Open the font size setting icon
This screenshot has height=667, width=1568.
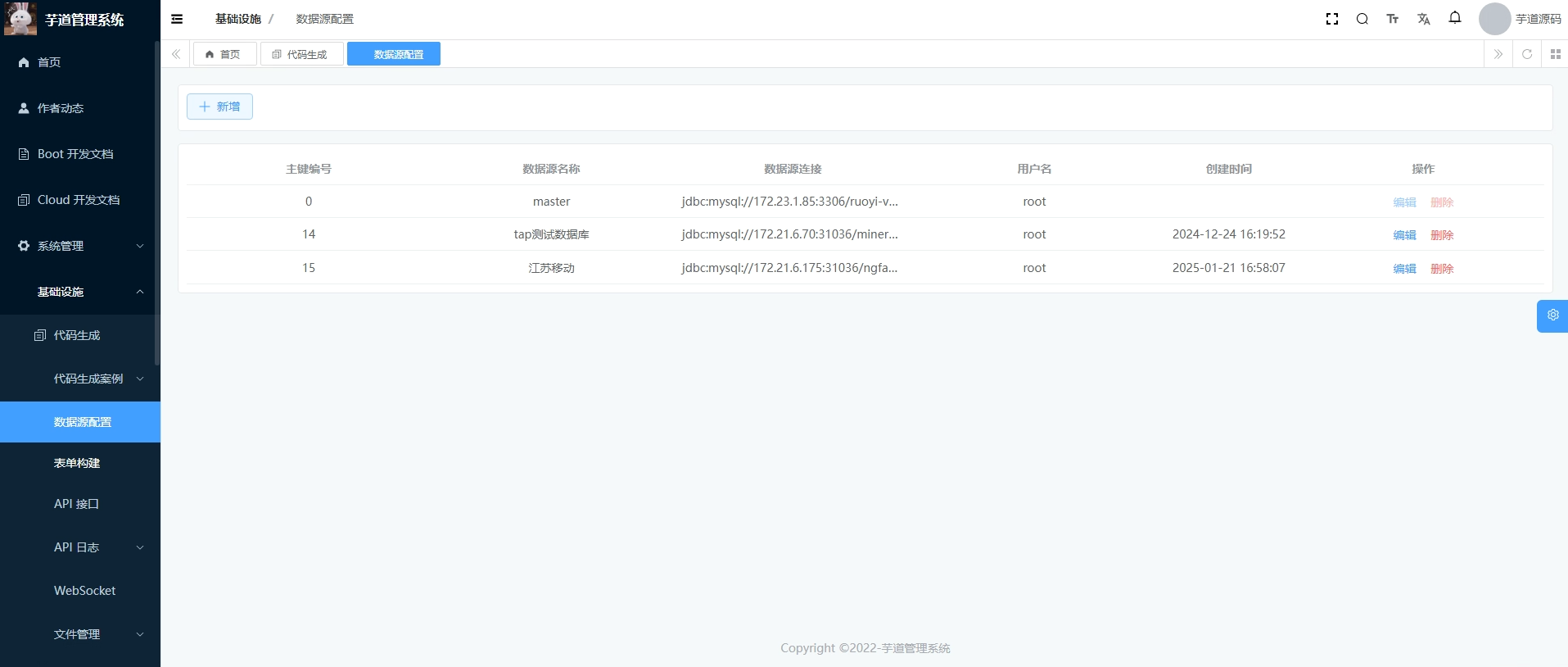(1392, 19)
